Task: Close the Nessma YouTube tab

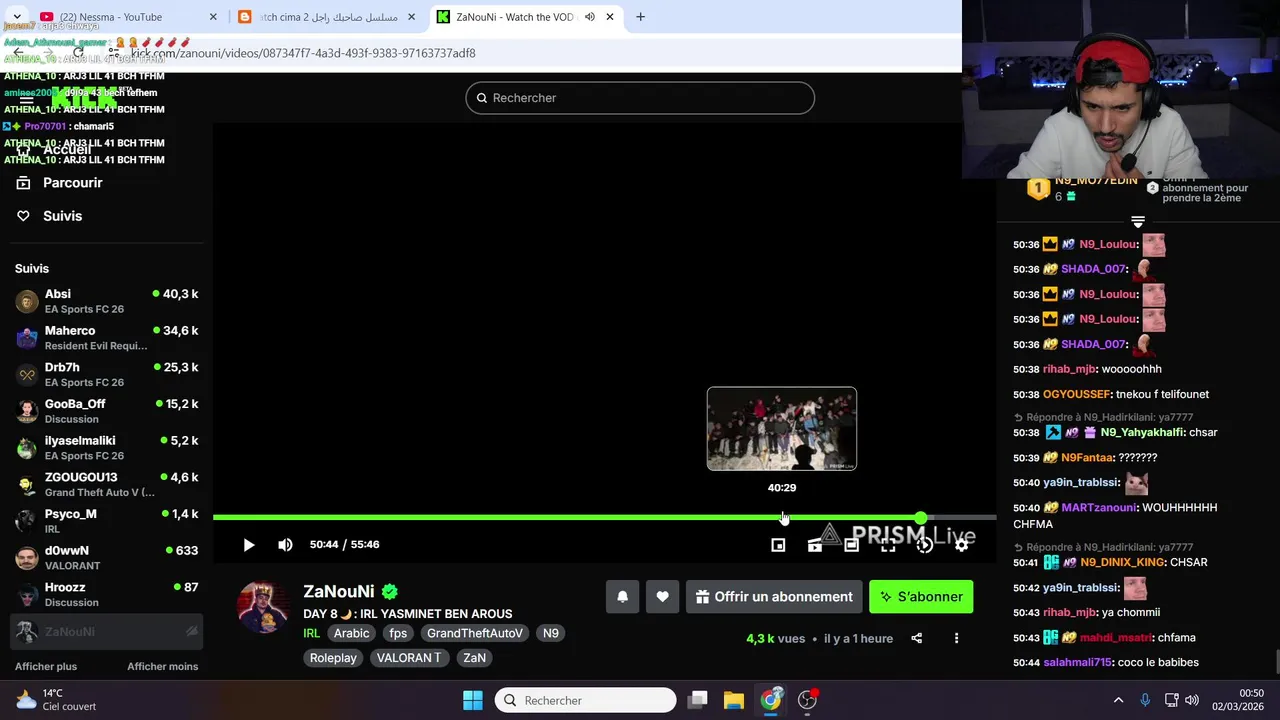Action: click(x=213, y=17)
